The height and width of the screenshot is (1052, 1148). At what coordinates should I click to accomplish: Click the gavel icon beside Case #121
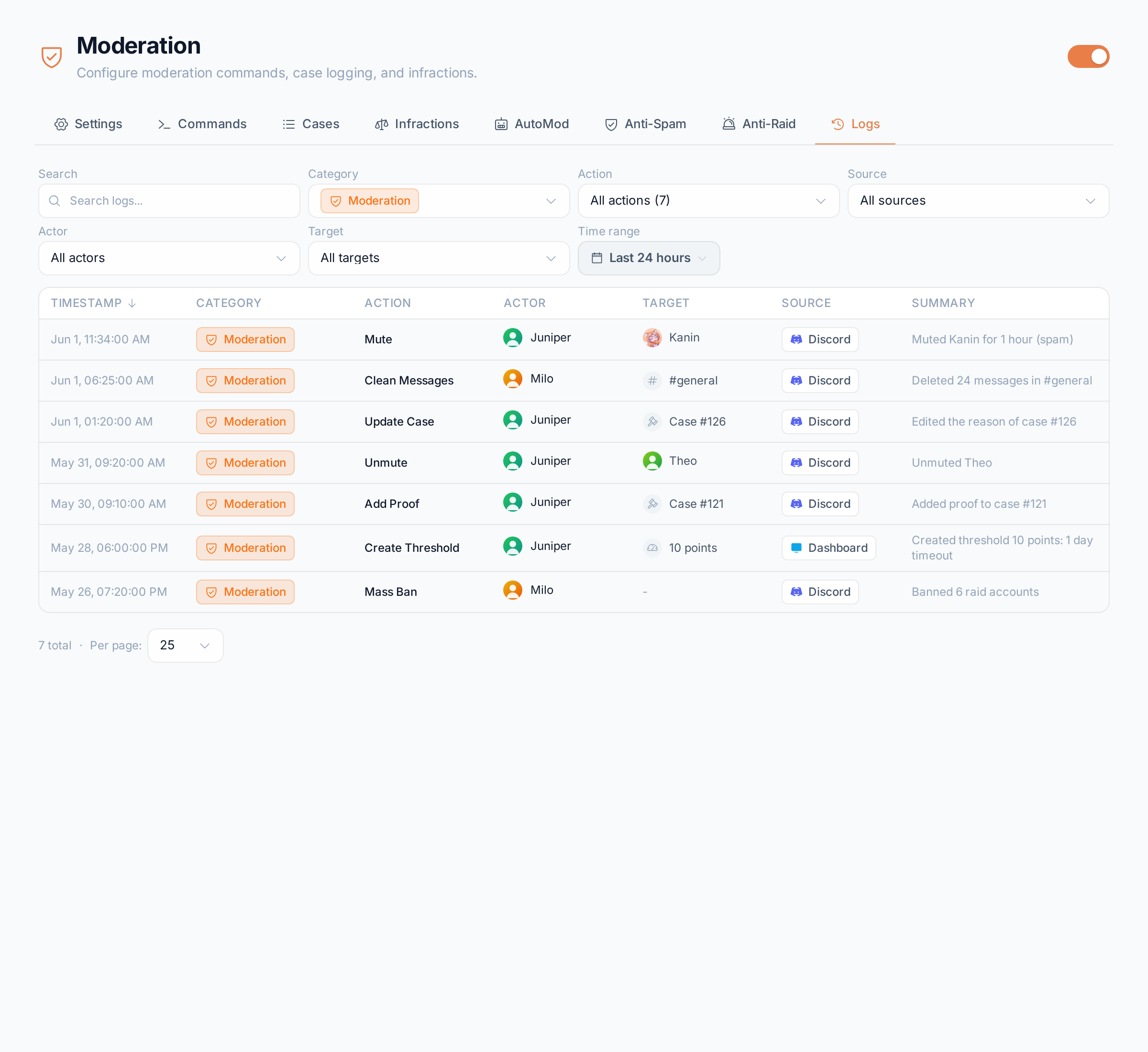coord(652,504)
